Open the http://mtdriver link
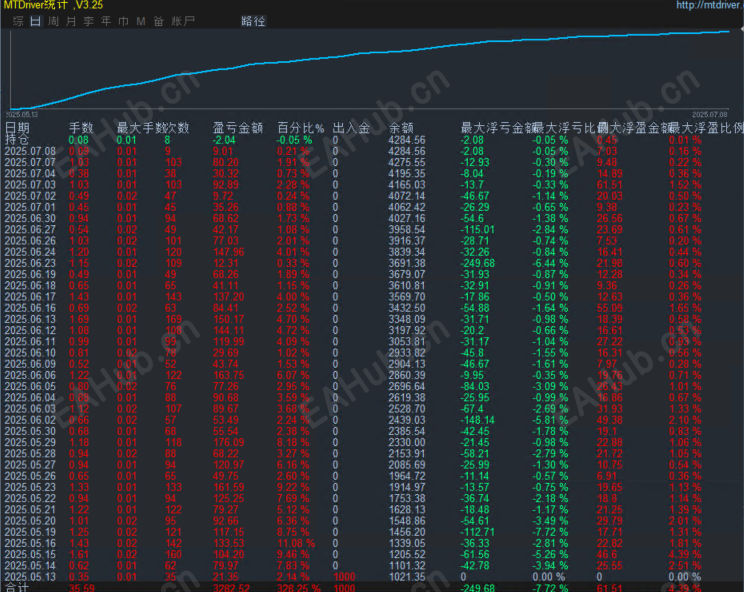Viewport: 744px width, 592px height. coord(710,5)
